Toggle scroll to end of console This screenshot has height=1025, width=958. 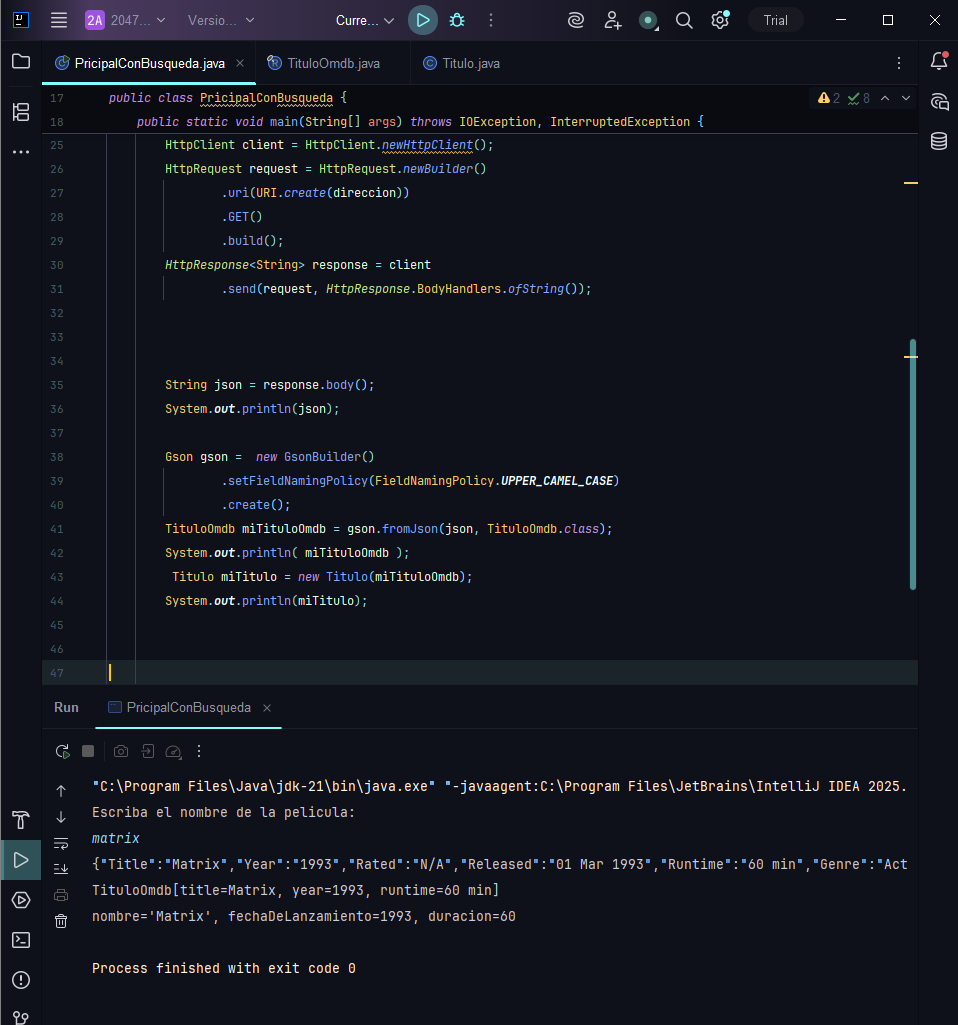[x=61, y=869]
